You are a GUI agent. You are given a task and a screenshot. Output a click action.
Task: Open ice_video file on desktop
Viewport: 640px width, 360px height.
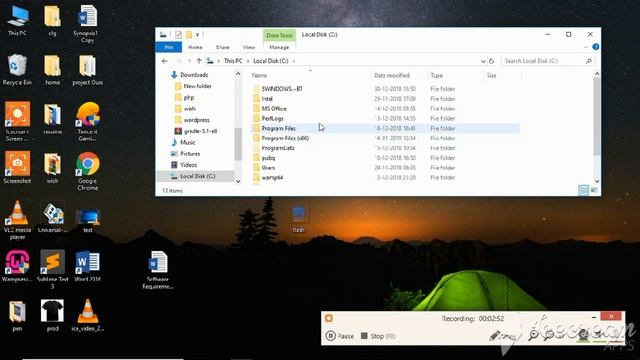point(87,315)
